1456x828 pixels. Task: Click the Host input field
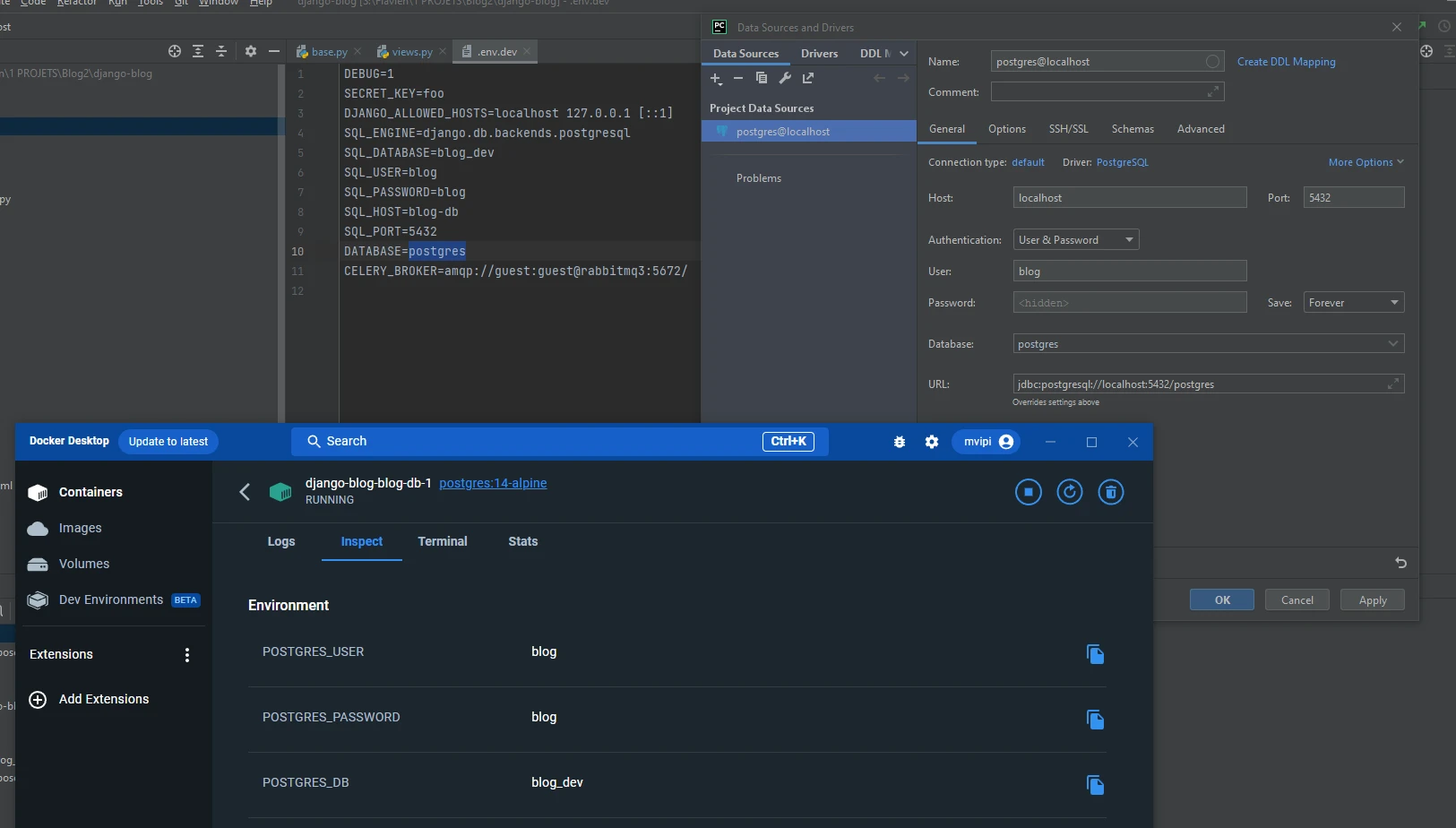(x=1129, y=198)
